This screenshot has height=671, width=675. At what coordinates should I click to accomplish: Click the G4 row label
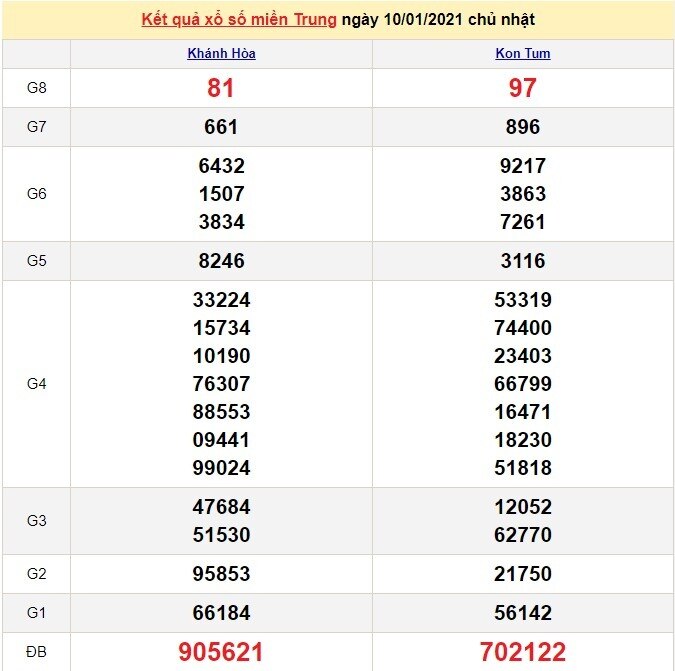(37, 384)
